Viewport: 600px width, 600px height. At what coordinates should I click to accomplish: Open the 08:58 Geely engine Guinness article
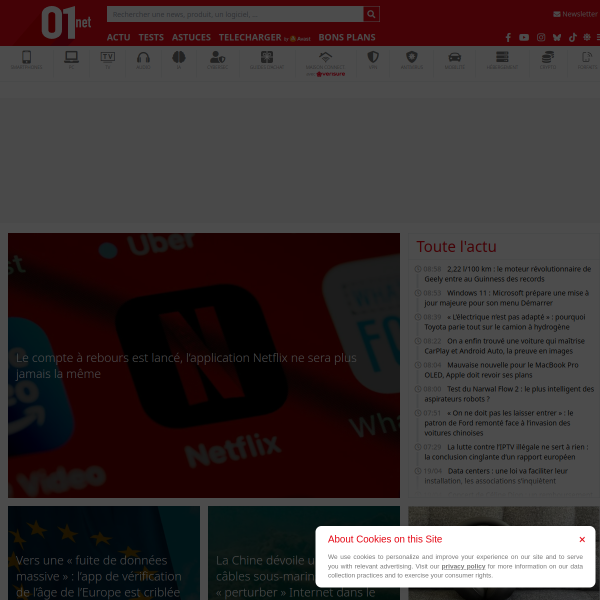tap(507, 274)
